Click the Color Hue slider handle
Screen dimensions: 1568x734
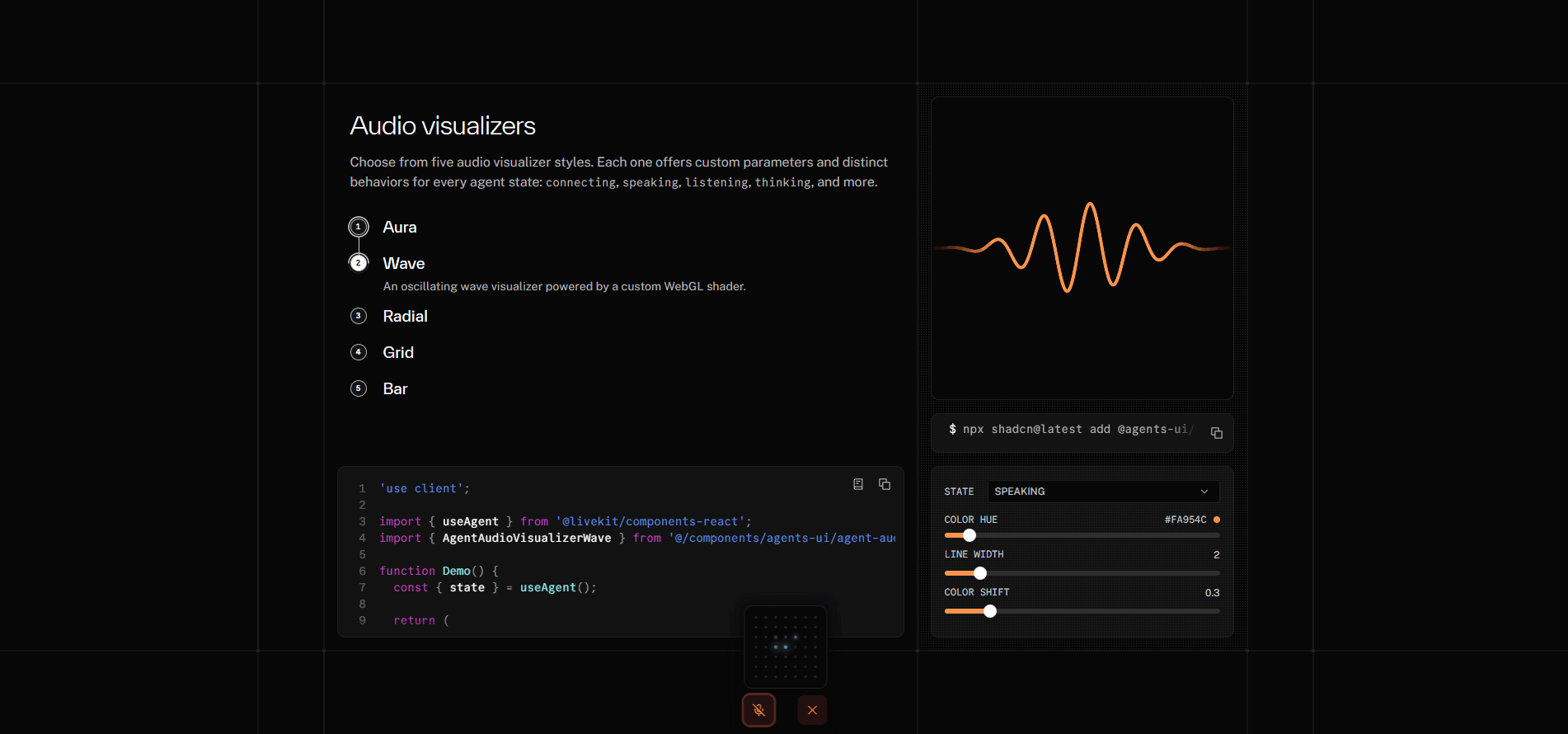coord(969,535)
